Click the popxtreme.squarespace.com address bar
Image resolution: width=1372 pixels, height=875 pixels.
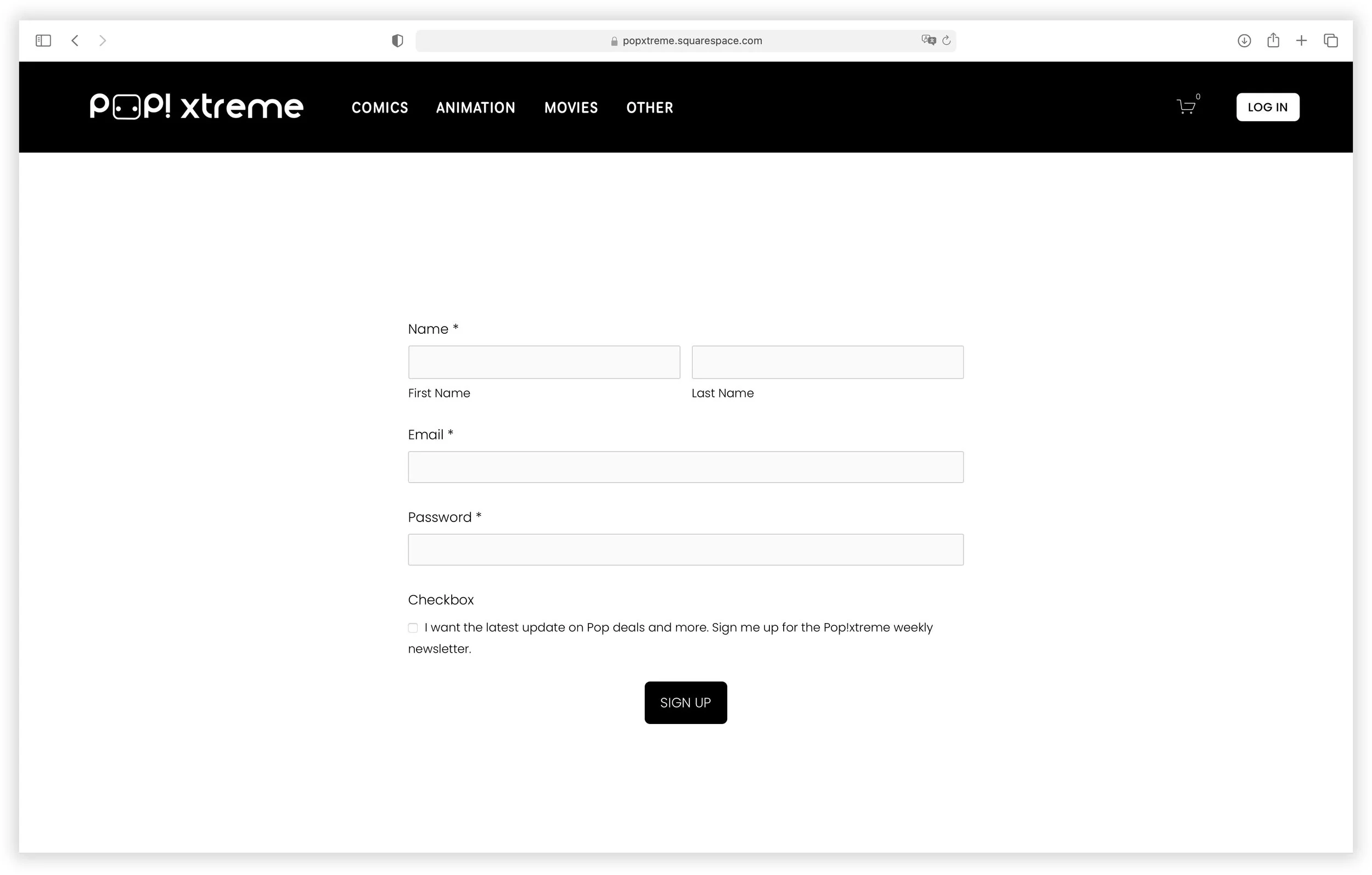685,41
